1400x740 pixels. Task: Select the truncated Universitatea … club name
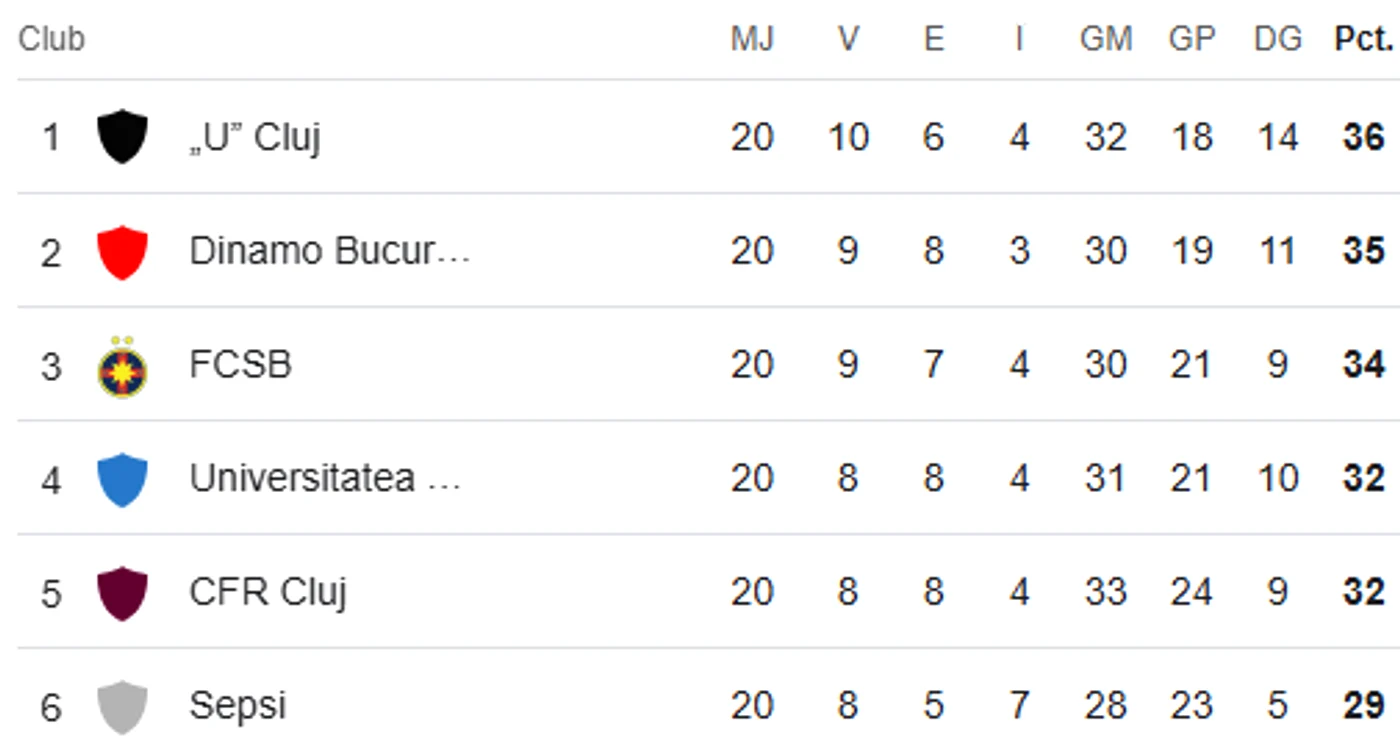325,478
